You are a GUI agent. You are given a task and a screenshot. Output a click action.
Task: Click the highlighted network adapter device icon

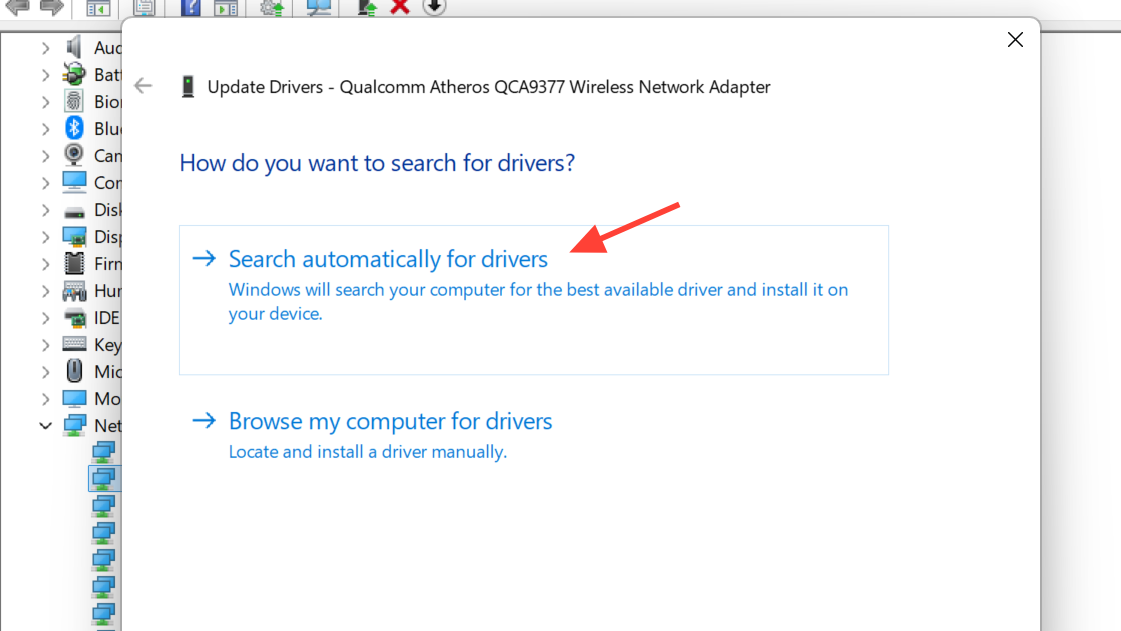pos(104,478)
